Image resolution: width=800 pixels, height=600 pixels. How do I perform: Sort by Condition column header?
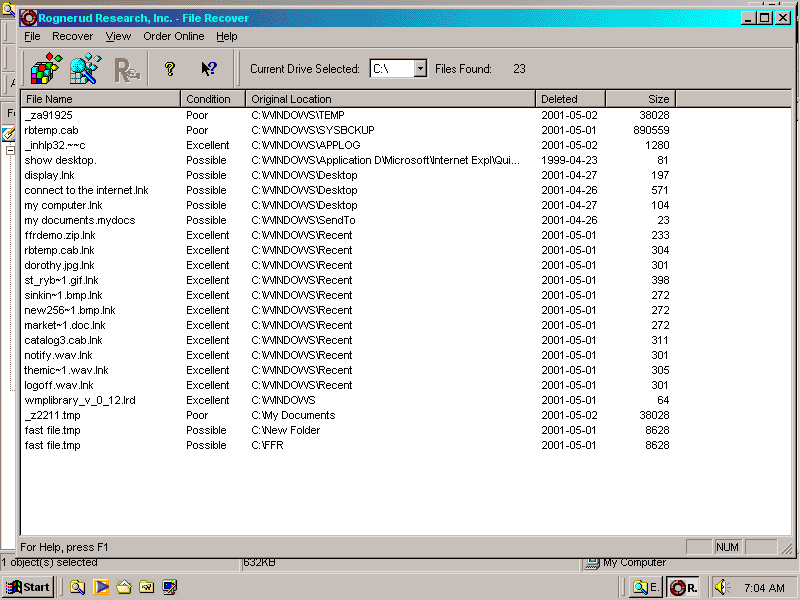click(213, 99)
